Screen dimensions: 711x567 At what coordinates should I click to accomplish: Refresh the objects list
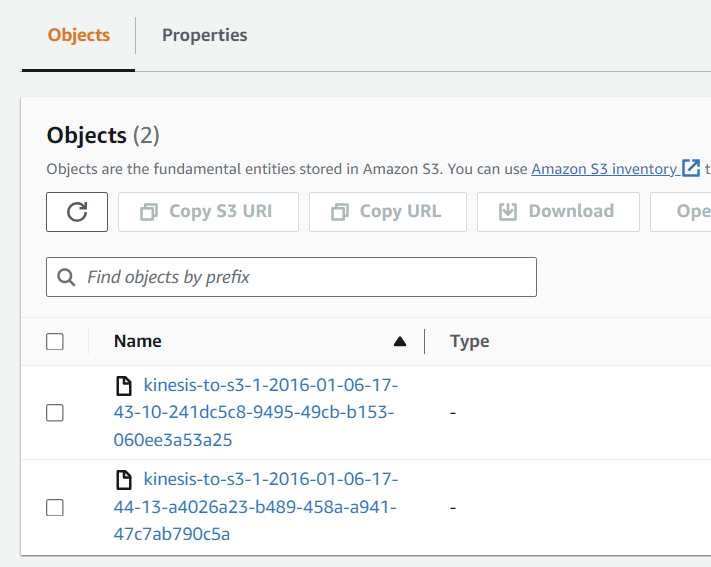coord(77,212)
